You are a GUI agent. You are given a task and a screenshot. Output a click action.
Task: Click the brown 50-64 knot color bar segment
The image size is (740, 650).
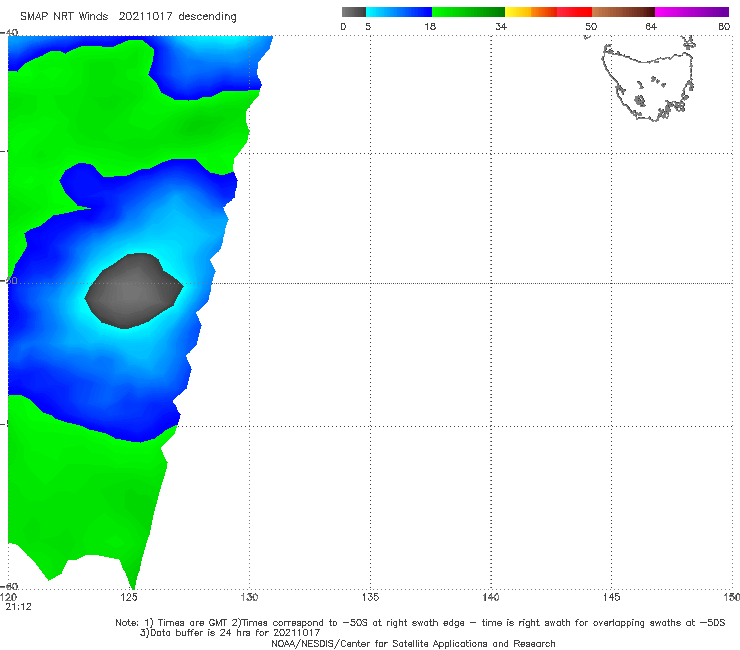[x=623, y=12]
